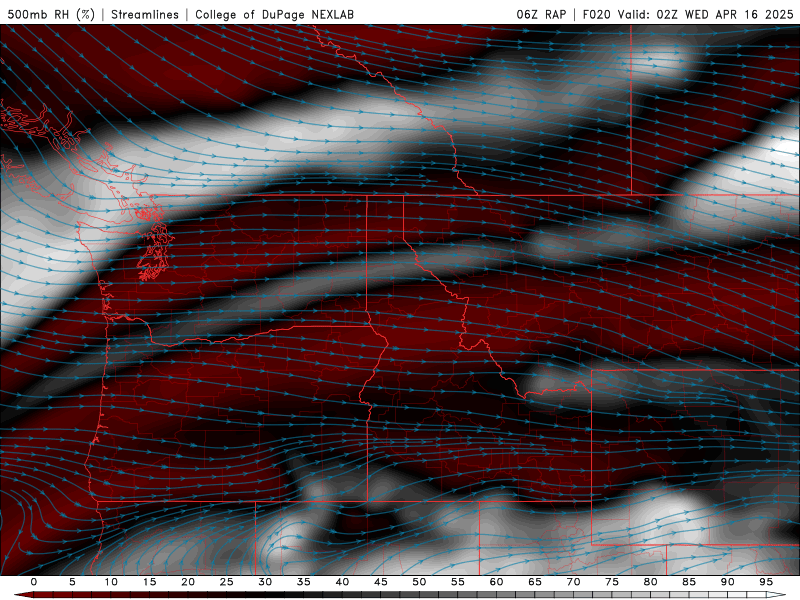Click the "Streamlines" header label
Screen dimensions: 800x600
coord(145,14)
